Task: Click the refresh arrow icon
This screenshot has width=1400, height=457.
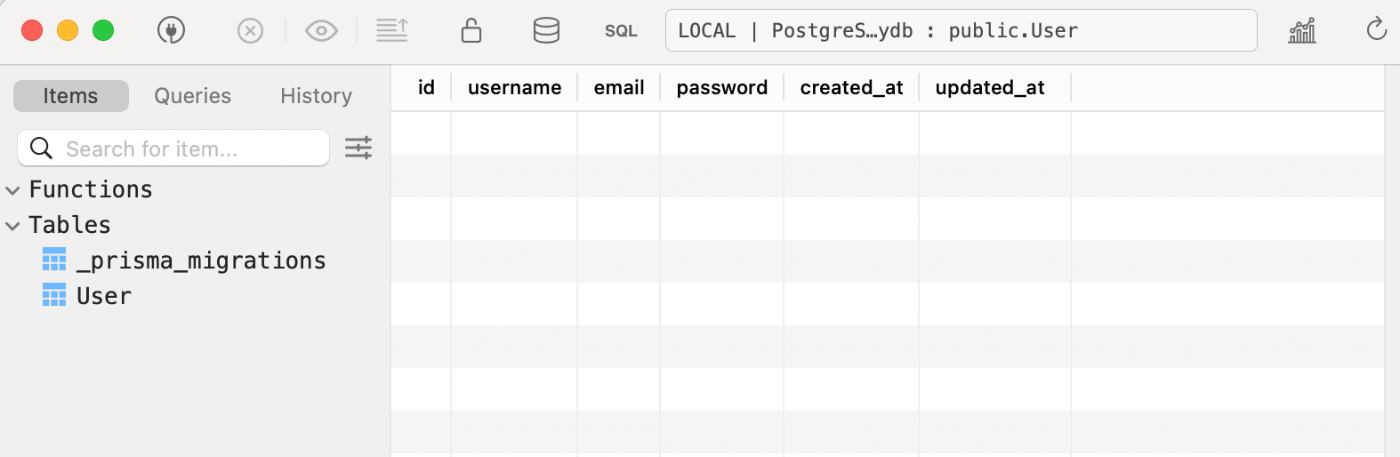Action: [x=1376, y=31]
